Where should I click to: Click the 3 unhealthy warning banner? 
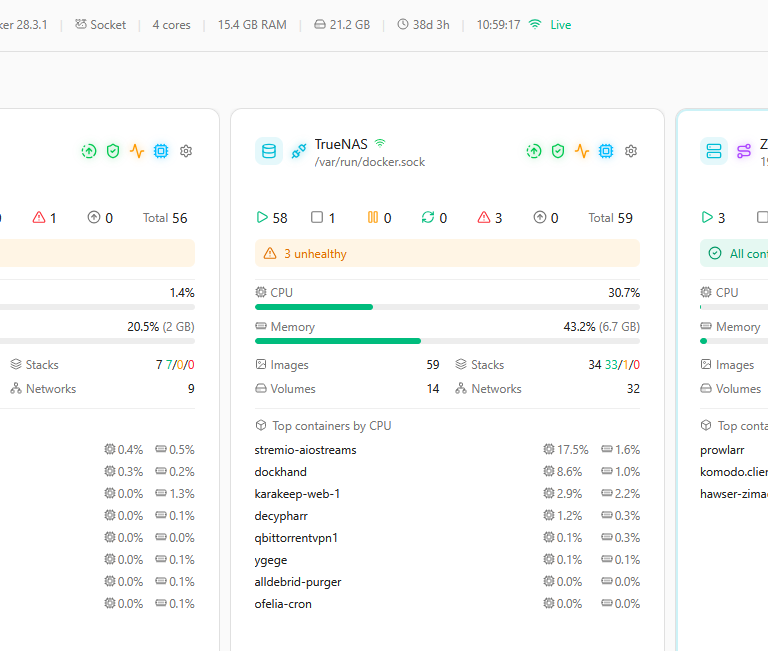pyautogui.click(x=447, y=253)
